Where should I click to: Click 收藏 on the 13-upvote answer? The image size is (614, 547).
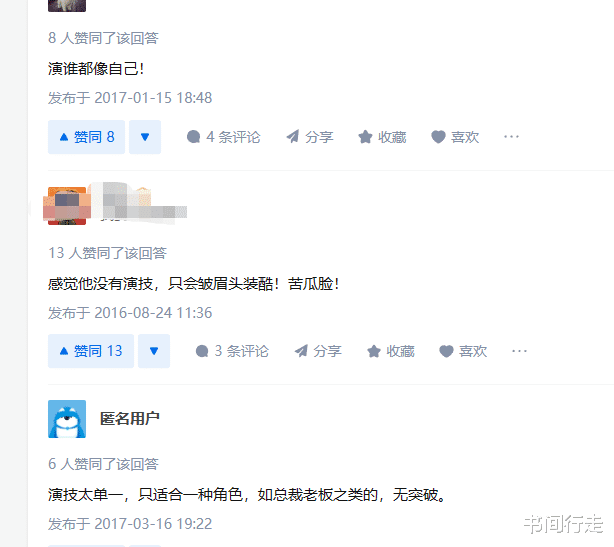tap(391, 351)
